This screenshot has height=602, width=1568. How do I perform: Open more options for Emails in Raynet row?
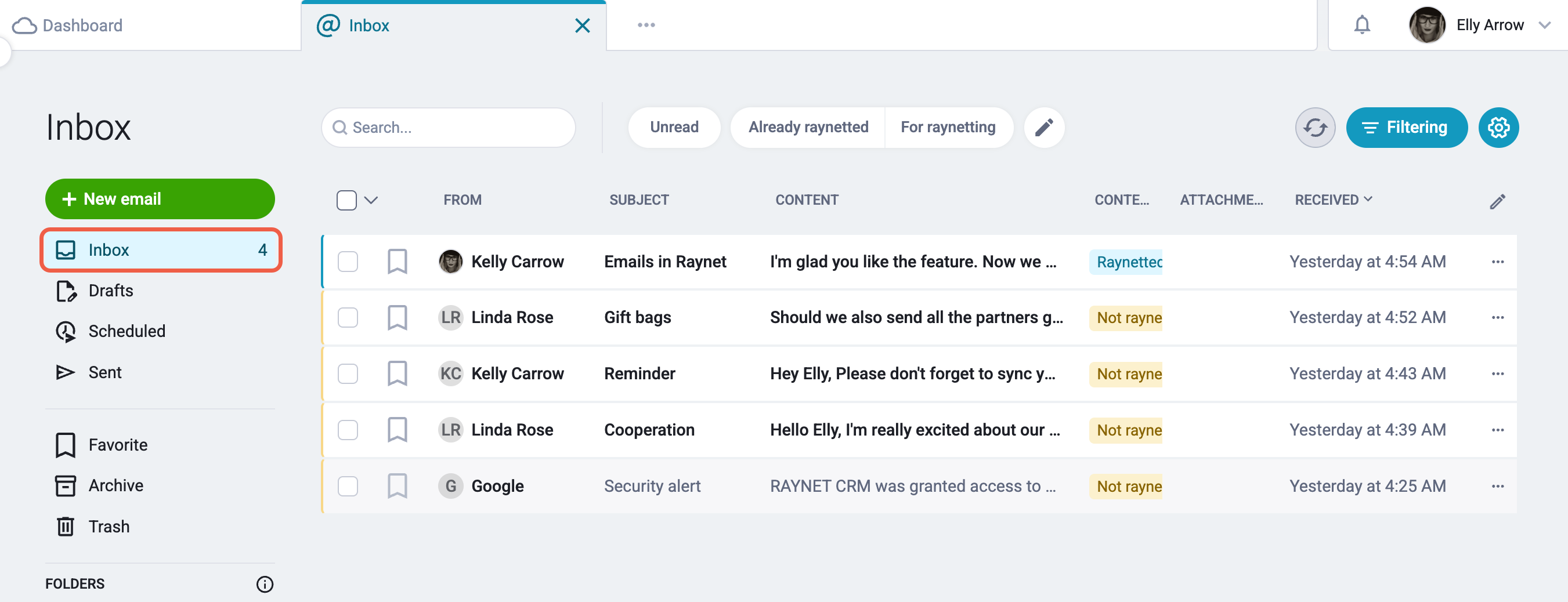[1497, 262]
